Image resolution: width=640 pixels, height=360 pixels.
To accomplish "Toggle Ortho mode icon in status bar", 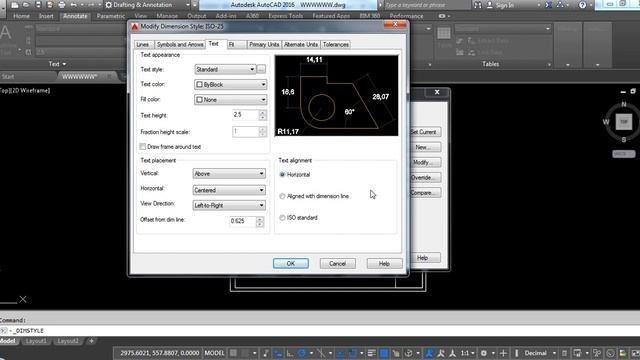I will pos(290,353).
